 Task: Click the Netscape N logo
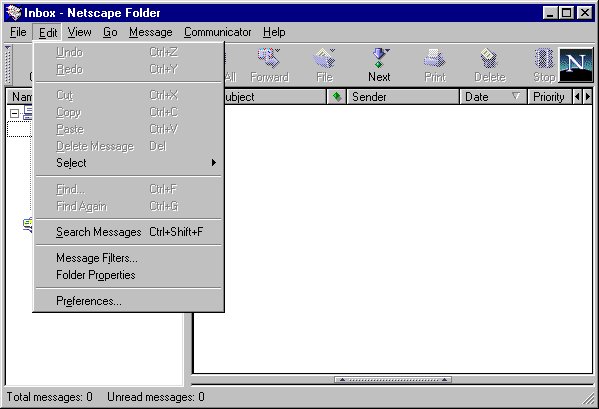click(x=576, y=65)
